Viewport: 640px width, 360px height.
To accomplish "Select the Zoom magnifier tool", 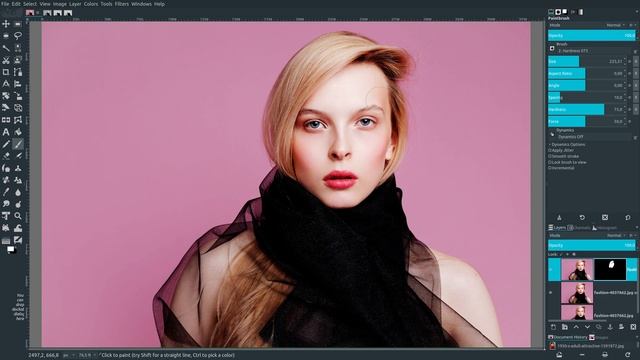I will [x=18, y=216].
